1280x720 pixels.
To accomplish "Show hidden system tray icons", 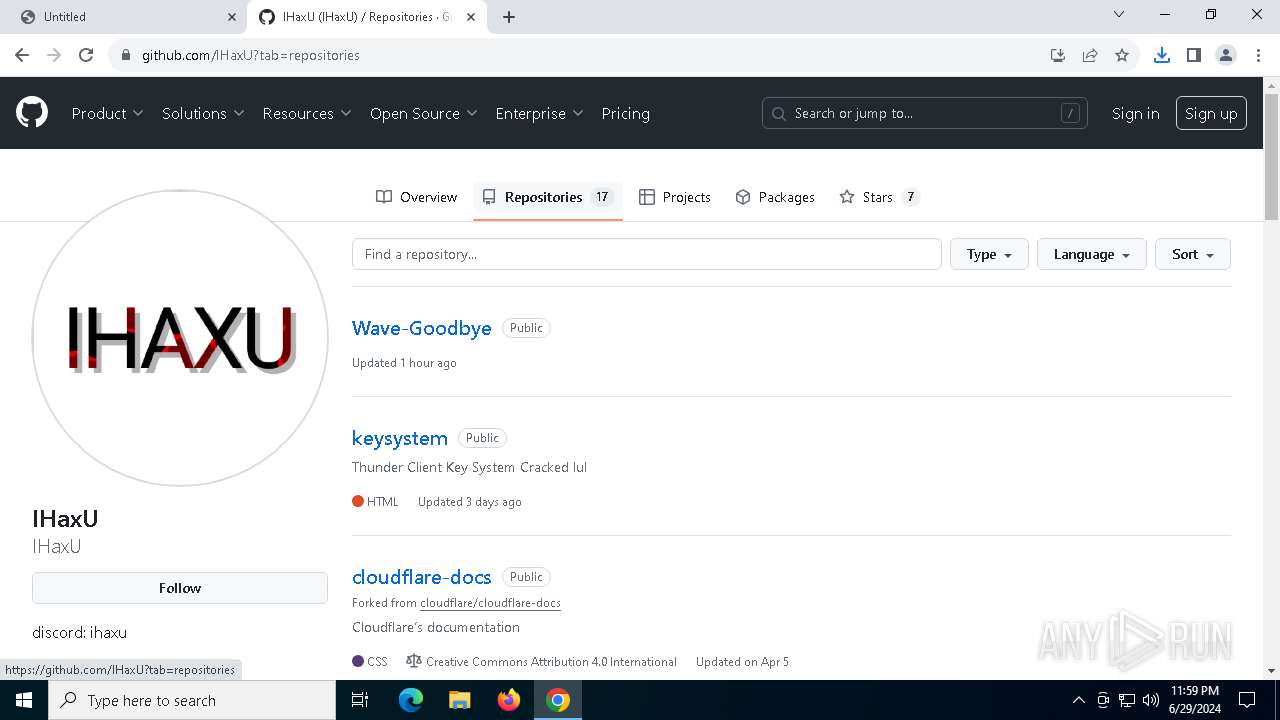I will click(x=1078, y=700).
